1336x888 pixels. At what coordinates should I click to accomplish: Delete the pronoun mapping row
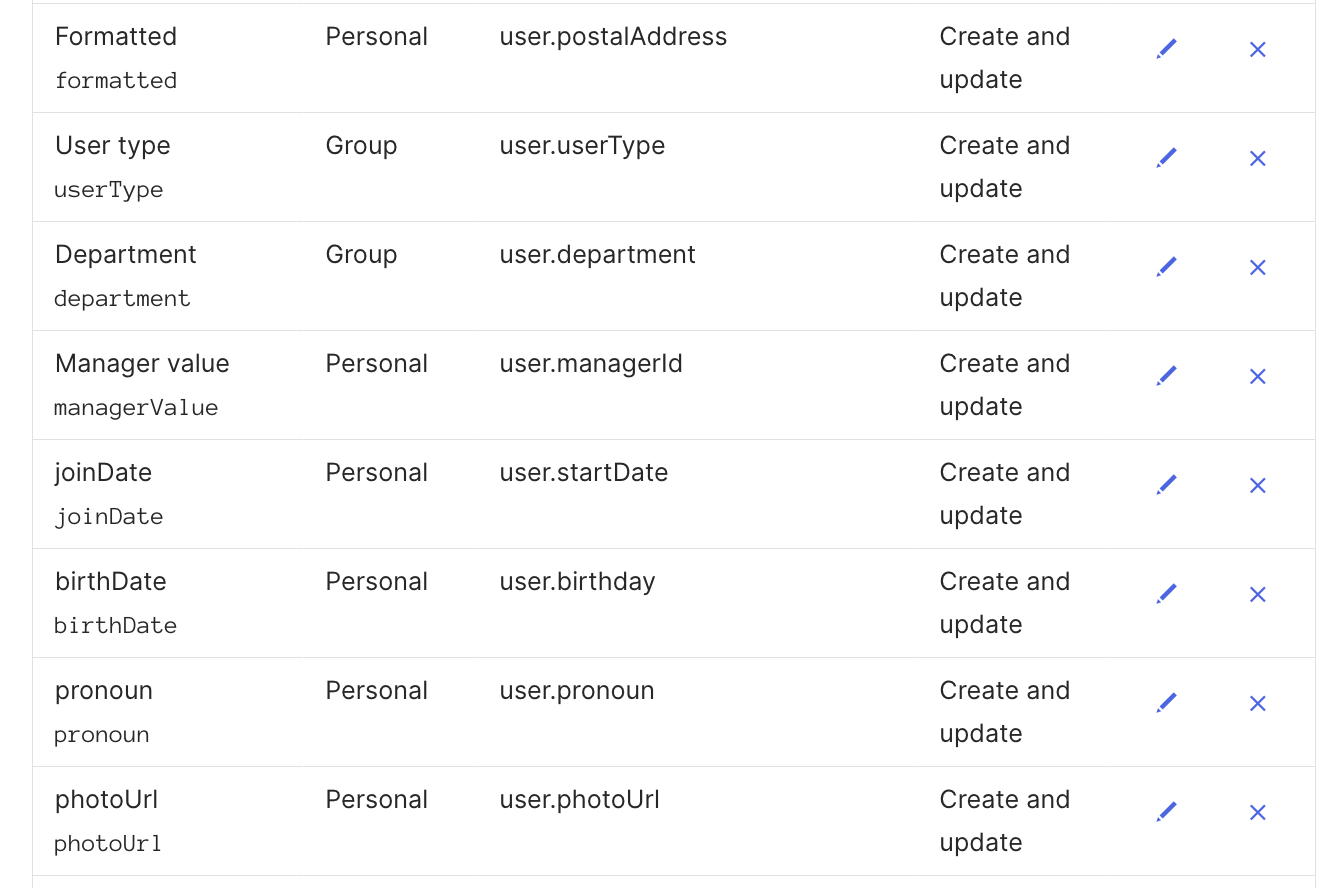pyautogui.click(x=1258, y=703)
